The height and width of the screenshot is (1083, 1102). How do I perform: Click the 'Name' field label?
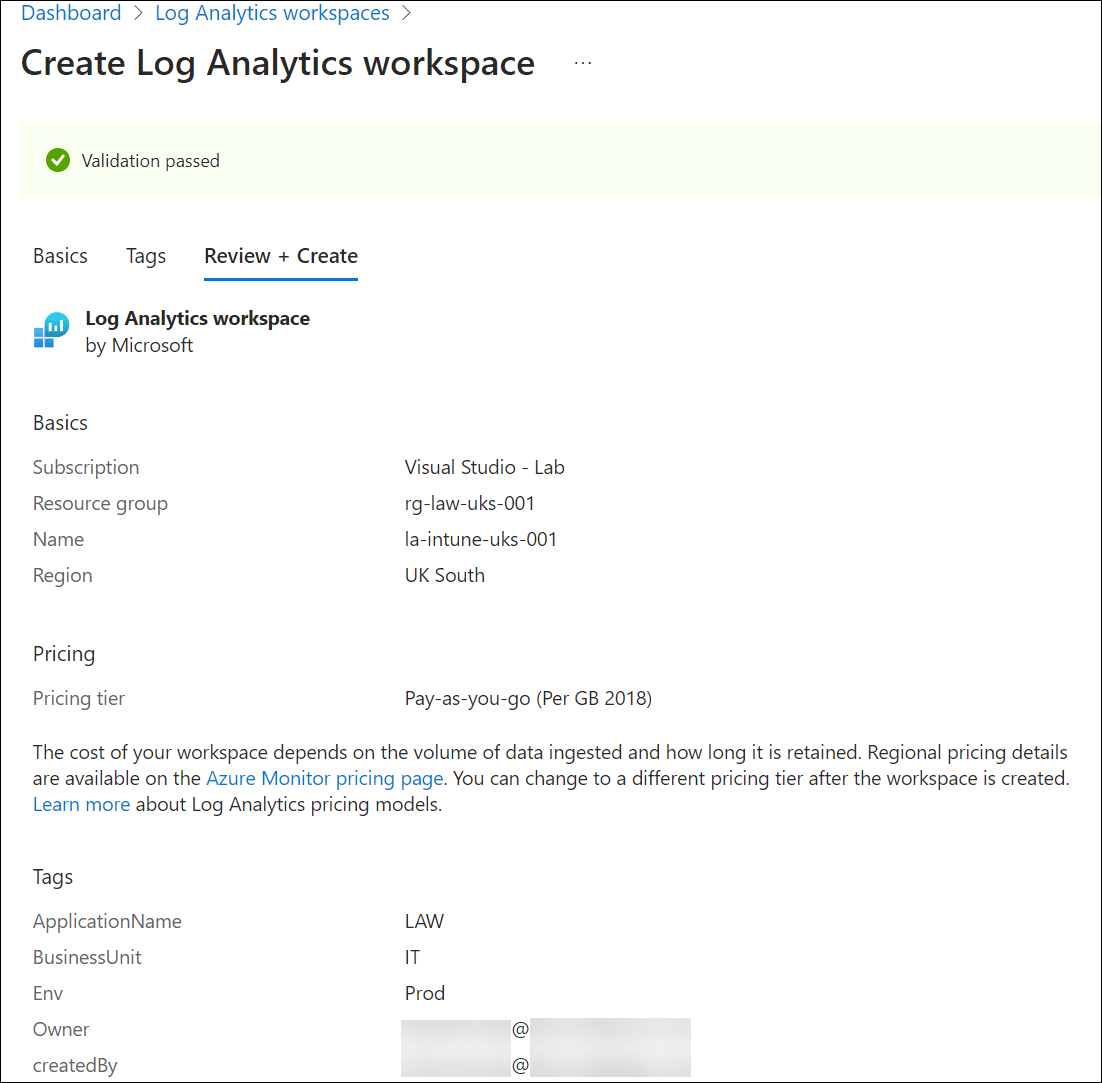58,539
